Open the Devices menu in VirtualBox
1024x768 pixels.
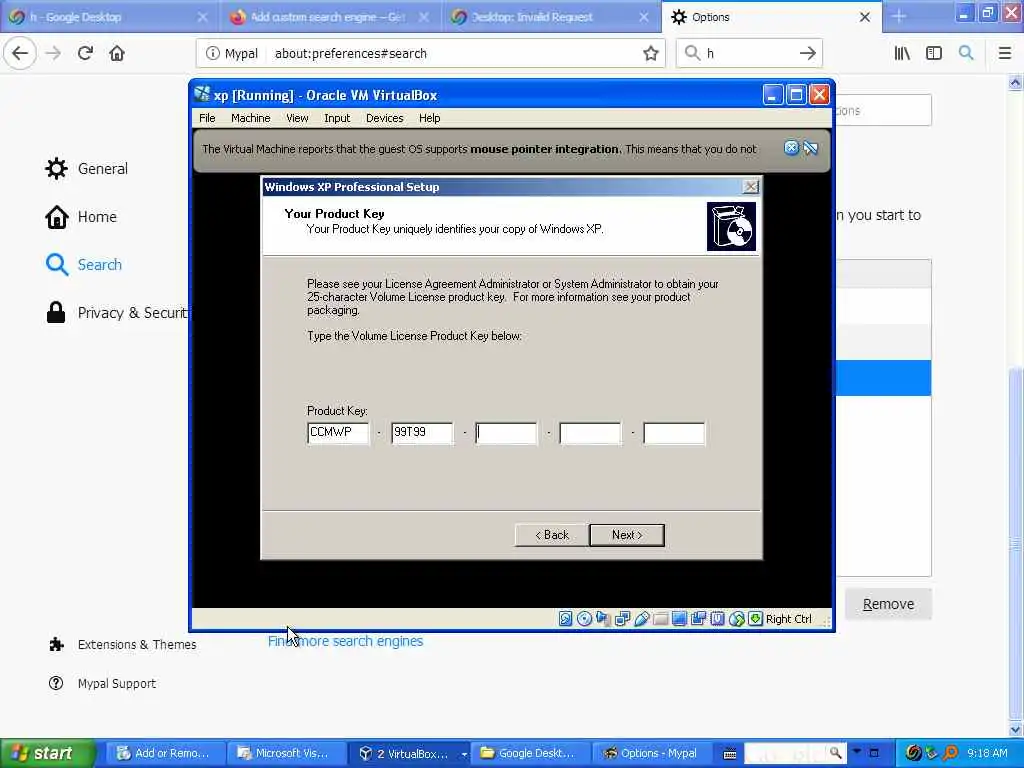385,118
